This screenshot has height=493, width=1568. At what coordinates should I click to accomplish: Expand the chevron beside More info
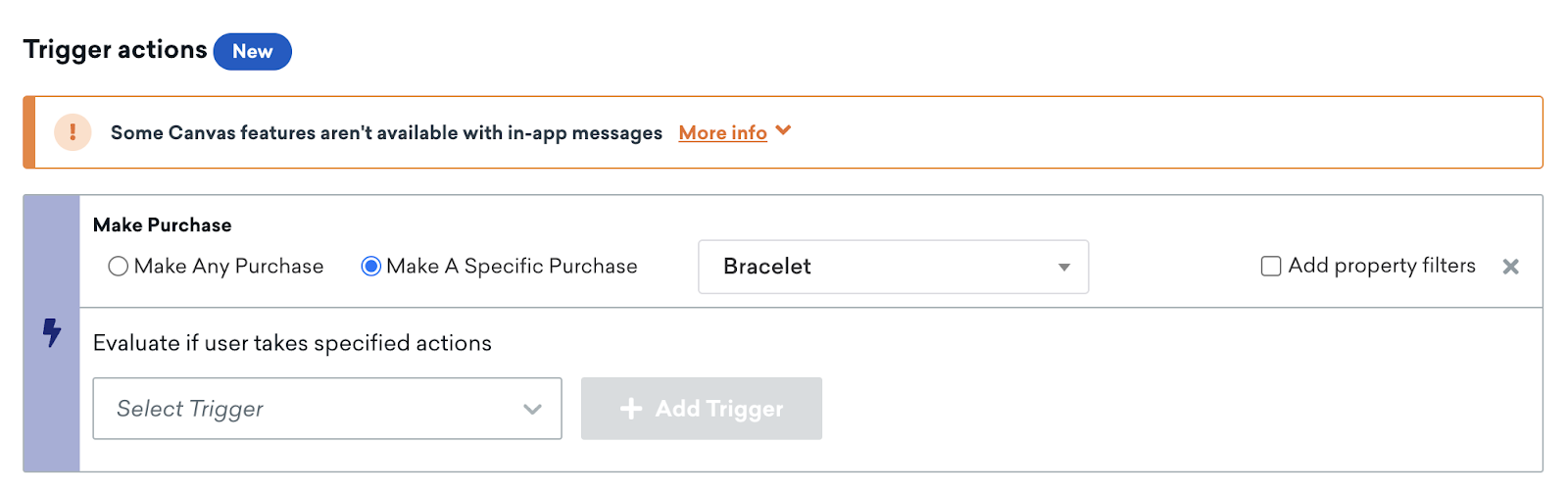click(783, 130)
